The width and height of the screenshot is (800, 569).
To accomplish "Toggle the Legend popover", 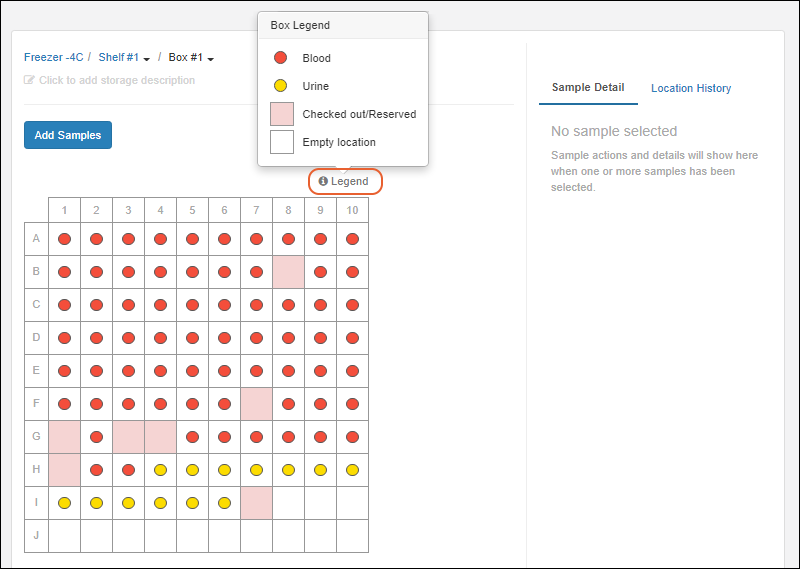I will 344,181.
